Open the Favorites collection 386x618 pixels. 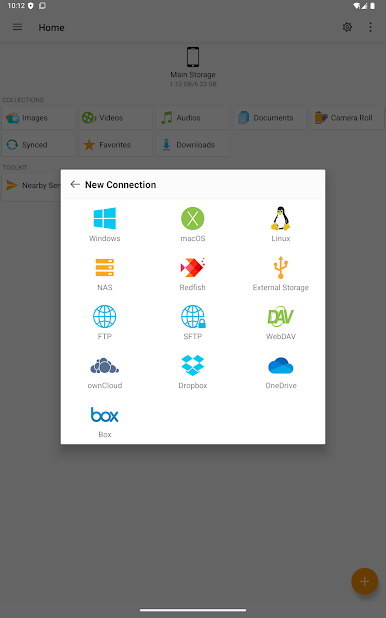116,145
